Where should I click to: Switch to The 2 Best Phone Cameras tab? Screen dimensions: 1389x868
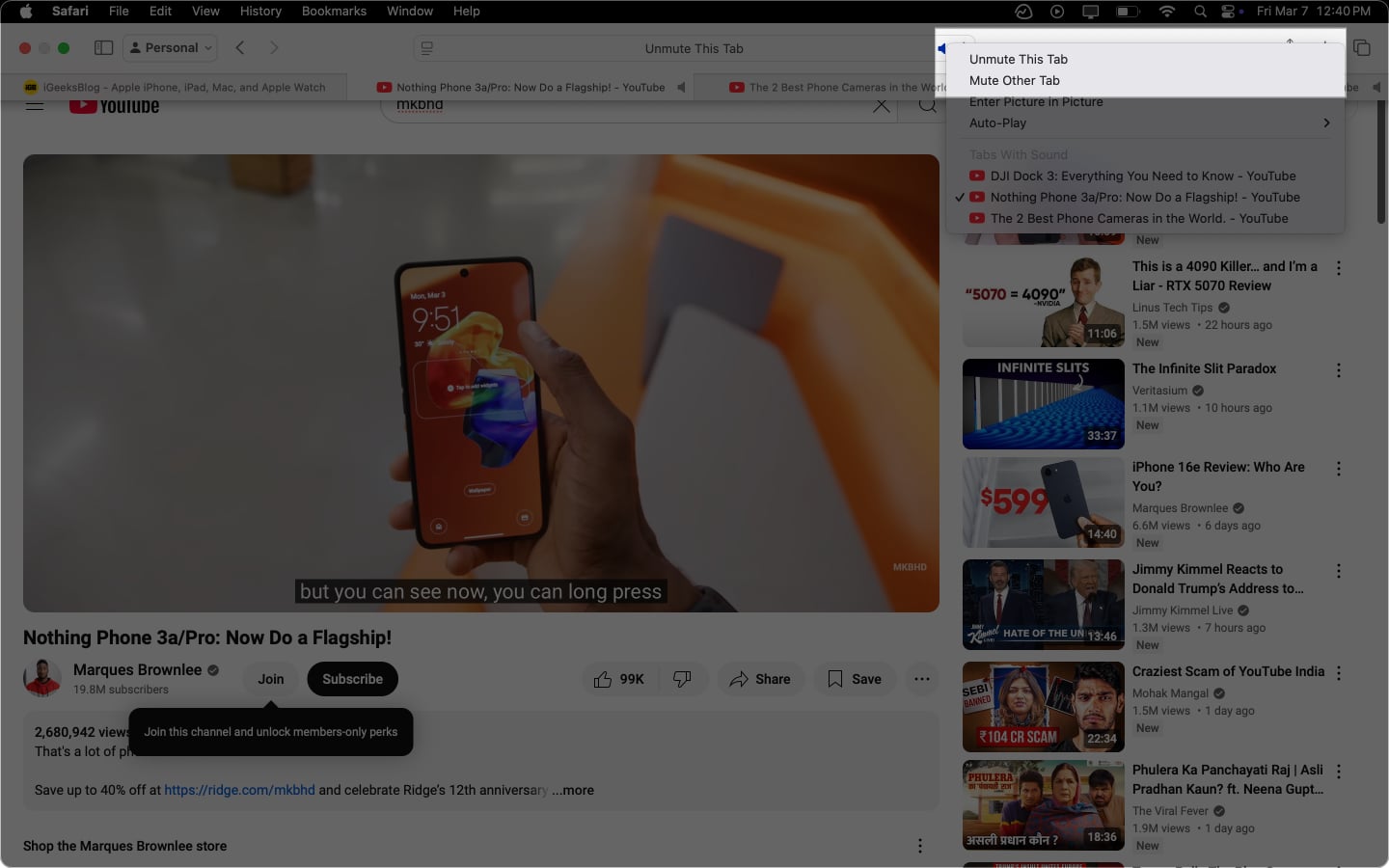(837, 87)
